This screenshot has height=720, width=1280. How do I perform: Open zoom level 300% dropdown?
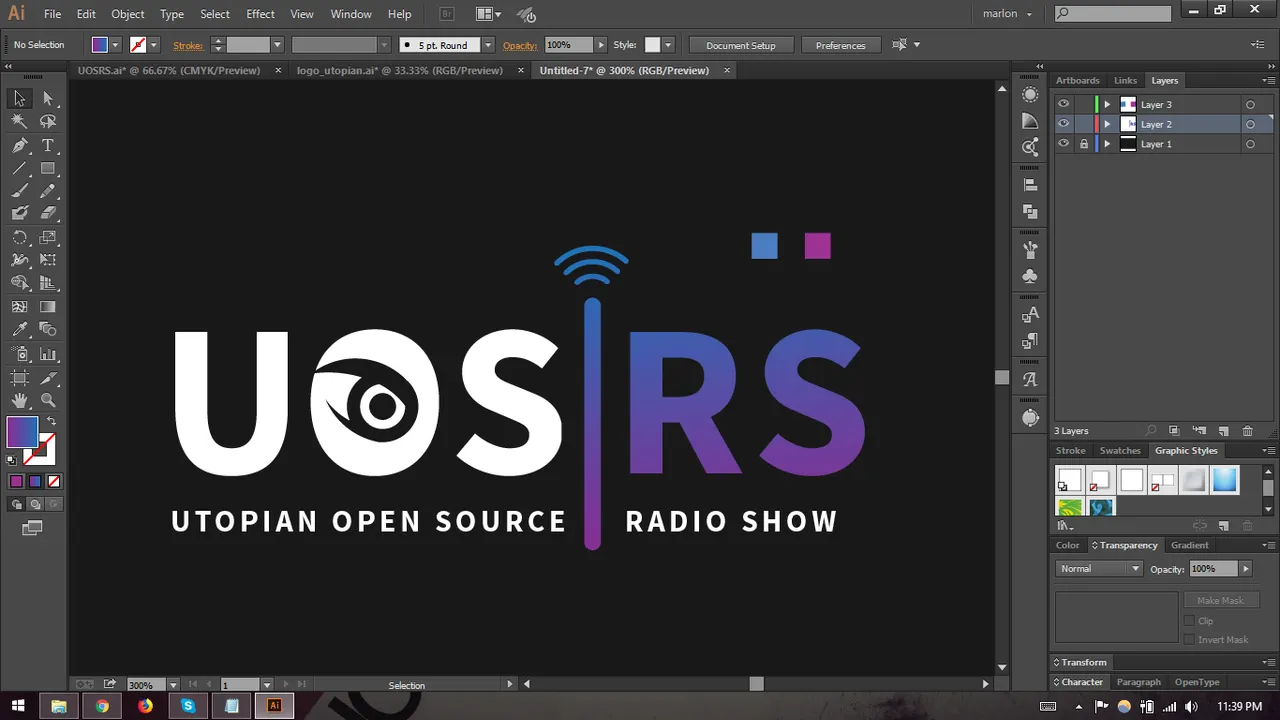pos(173,685)
